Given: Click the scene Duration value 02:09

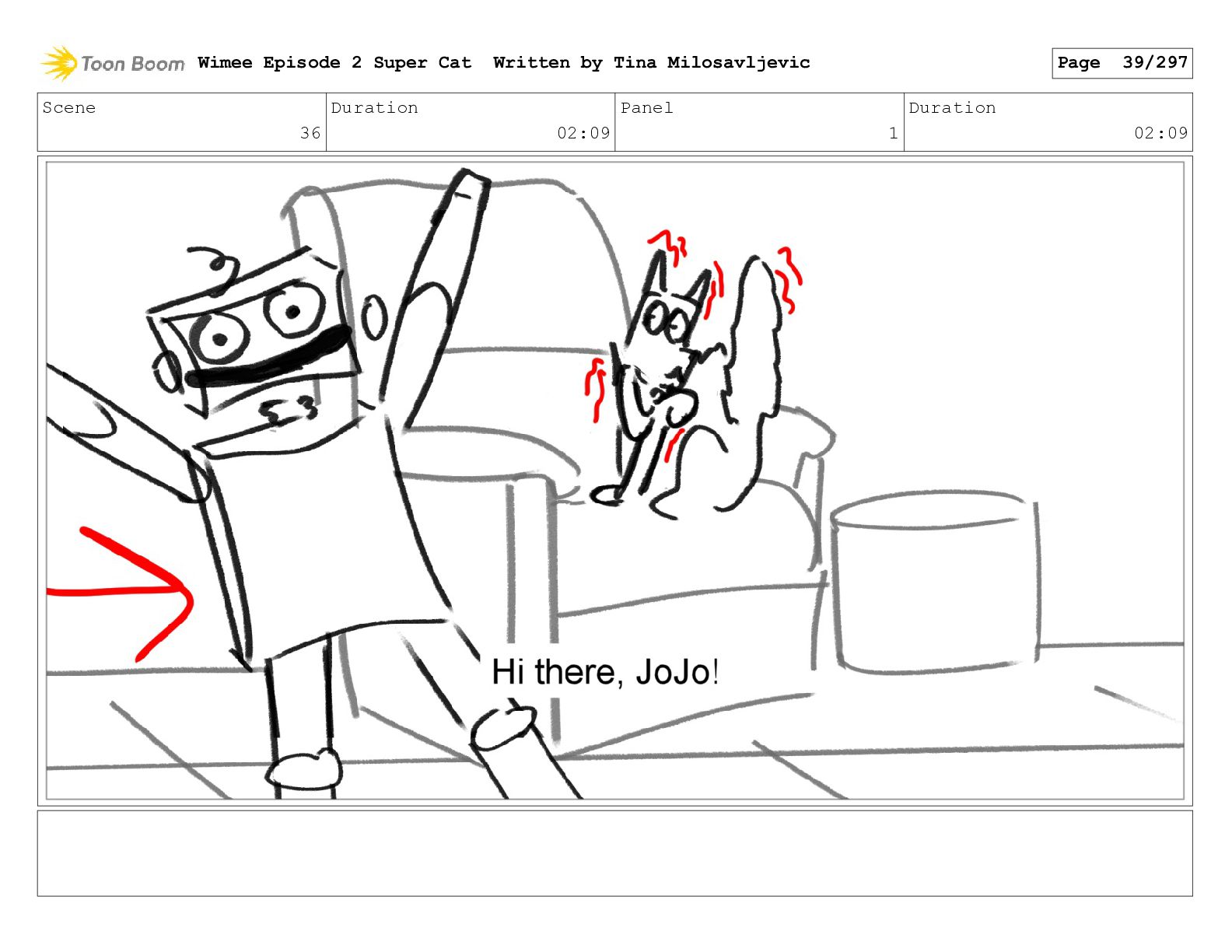Looking at the screenshot, I should tap(583, 133).
